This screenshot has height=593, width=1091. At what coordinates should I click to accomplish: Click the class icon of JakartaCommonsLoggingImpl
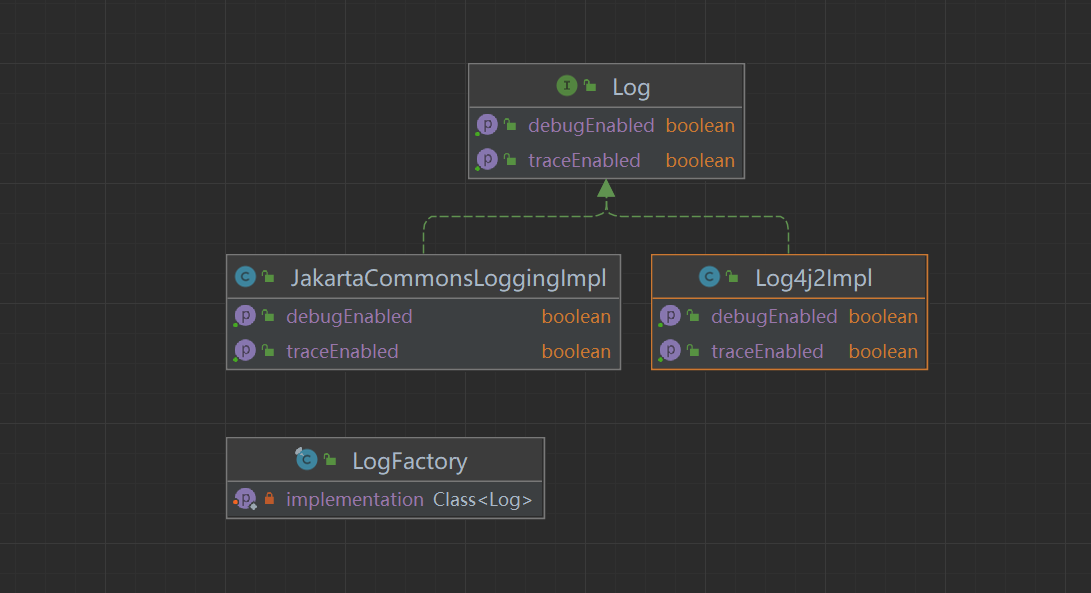tap(245, 278)
